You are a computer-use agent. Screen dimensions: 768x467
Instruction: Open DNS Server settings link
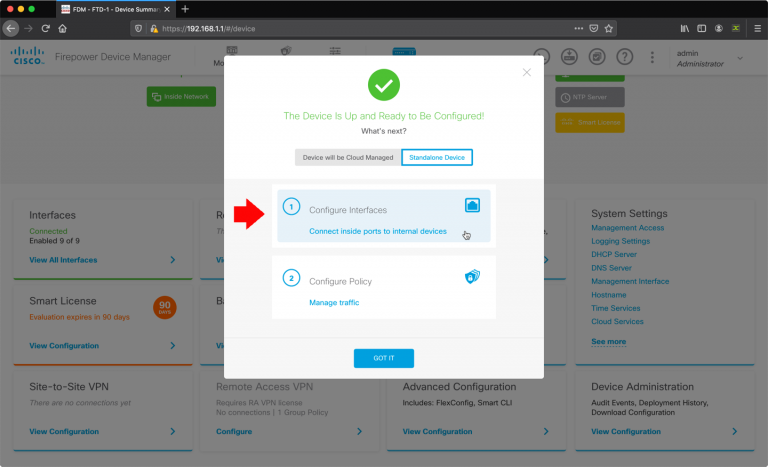pyautogui.click(x=611, y=268)
